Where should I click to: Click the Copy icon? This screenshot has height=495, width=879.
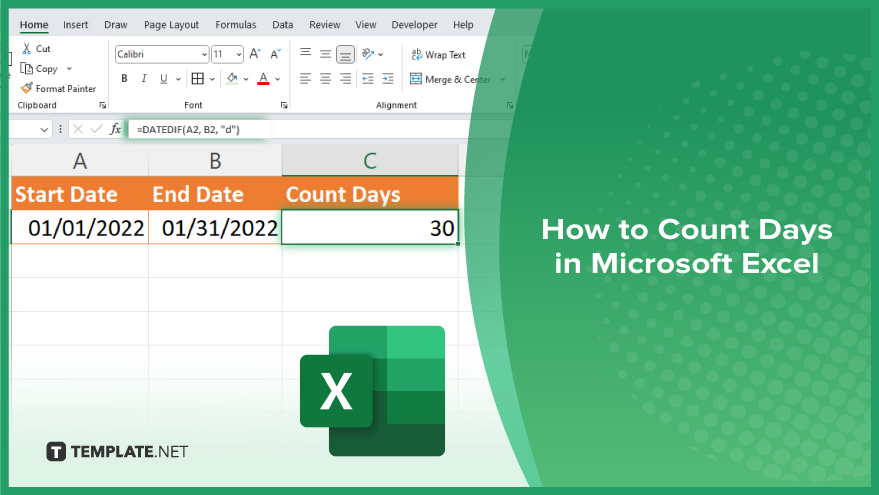pyautogui.click(x=26, y=68)
